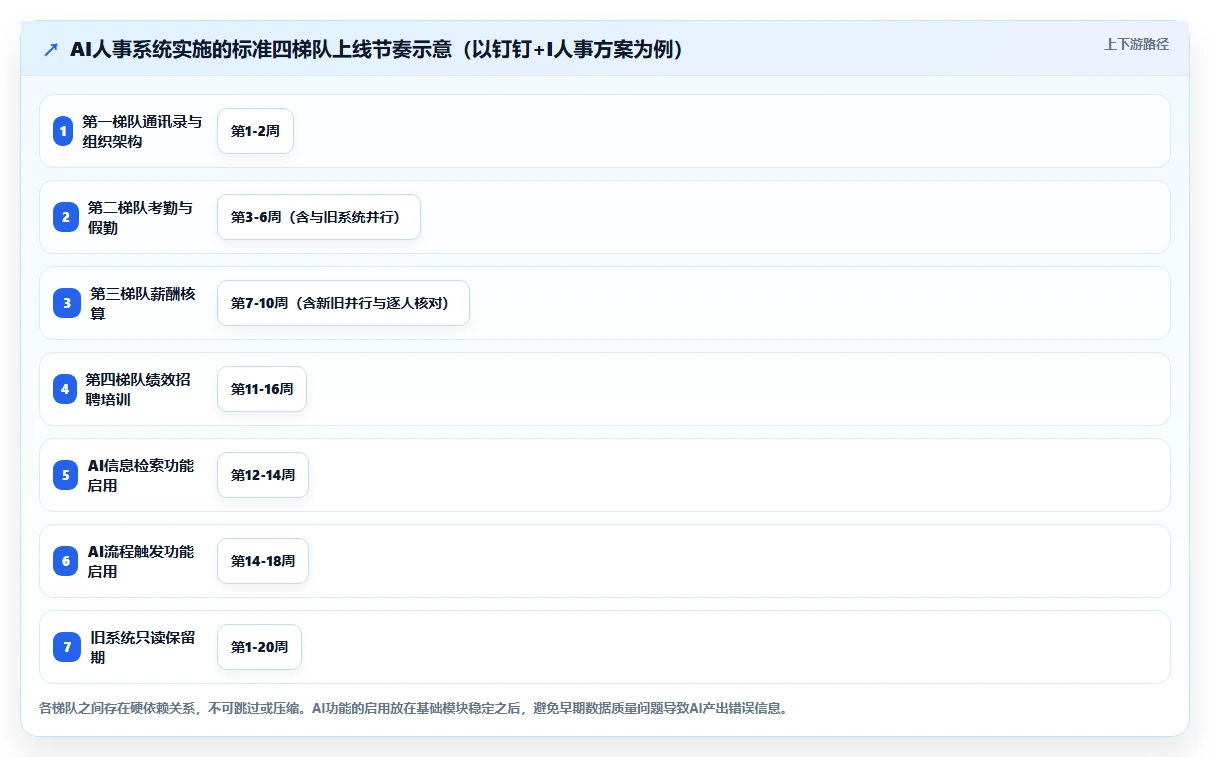
Task: Select the 第14-18周 time chip
Action: click(263, 561)
